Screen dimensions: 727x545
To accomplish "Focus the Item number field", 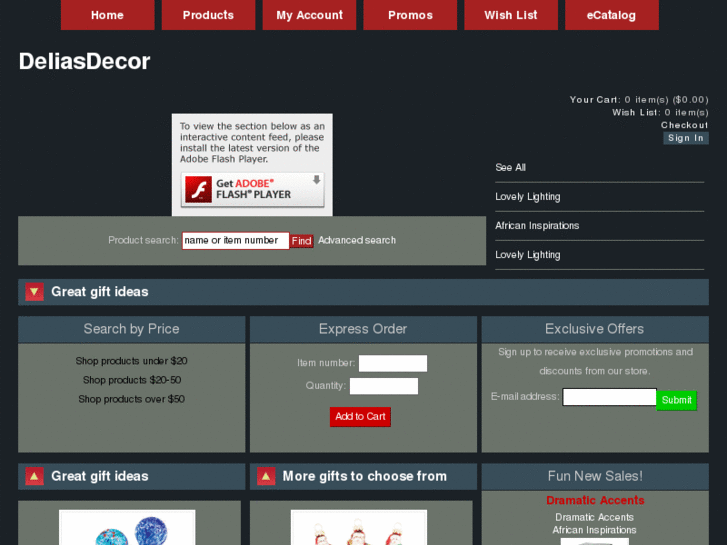I will (393, 363).
